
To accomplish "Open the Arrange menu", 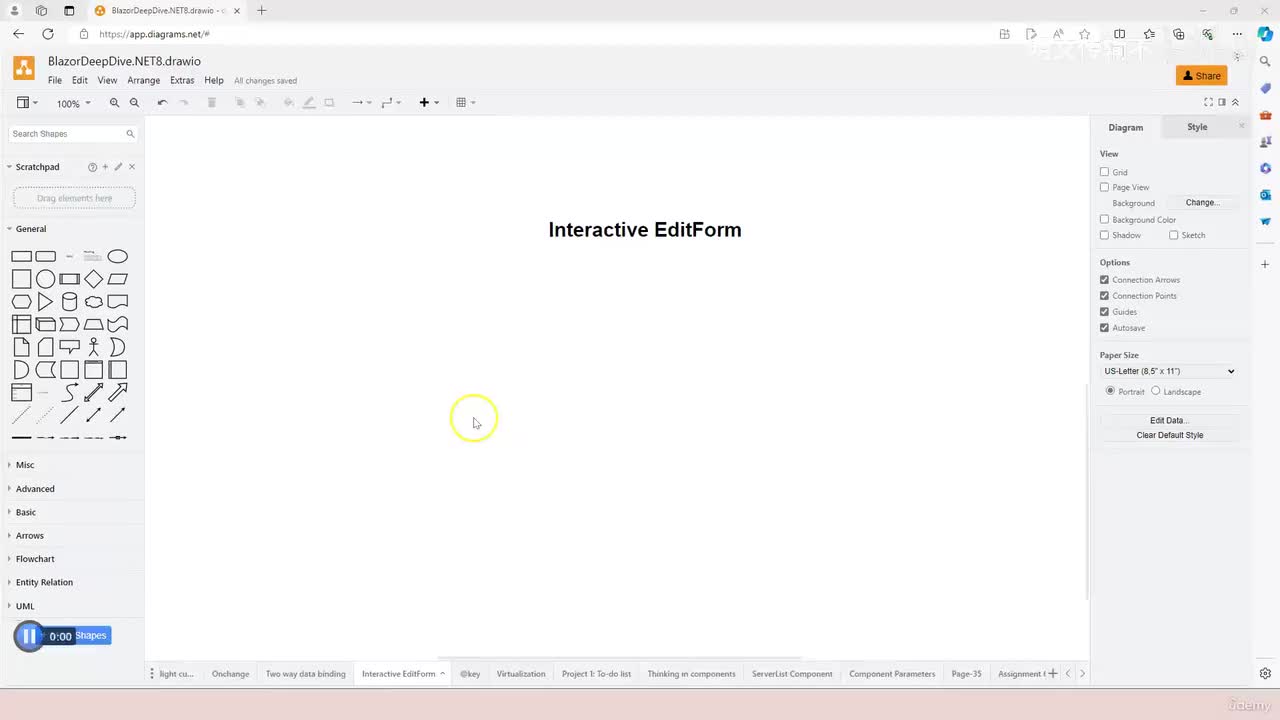I will [x=144, y=80].
